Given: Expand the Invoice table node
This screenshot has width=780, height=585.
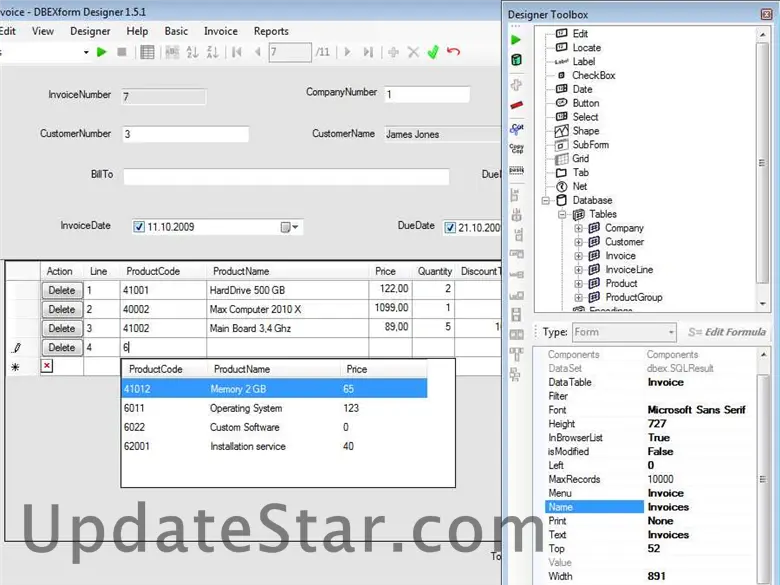Looking at the screenshot, I should (578, 256).
